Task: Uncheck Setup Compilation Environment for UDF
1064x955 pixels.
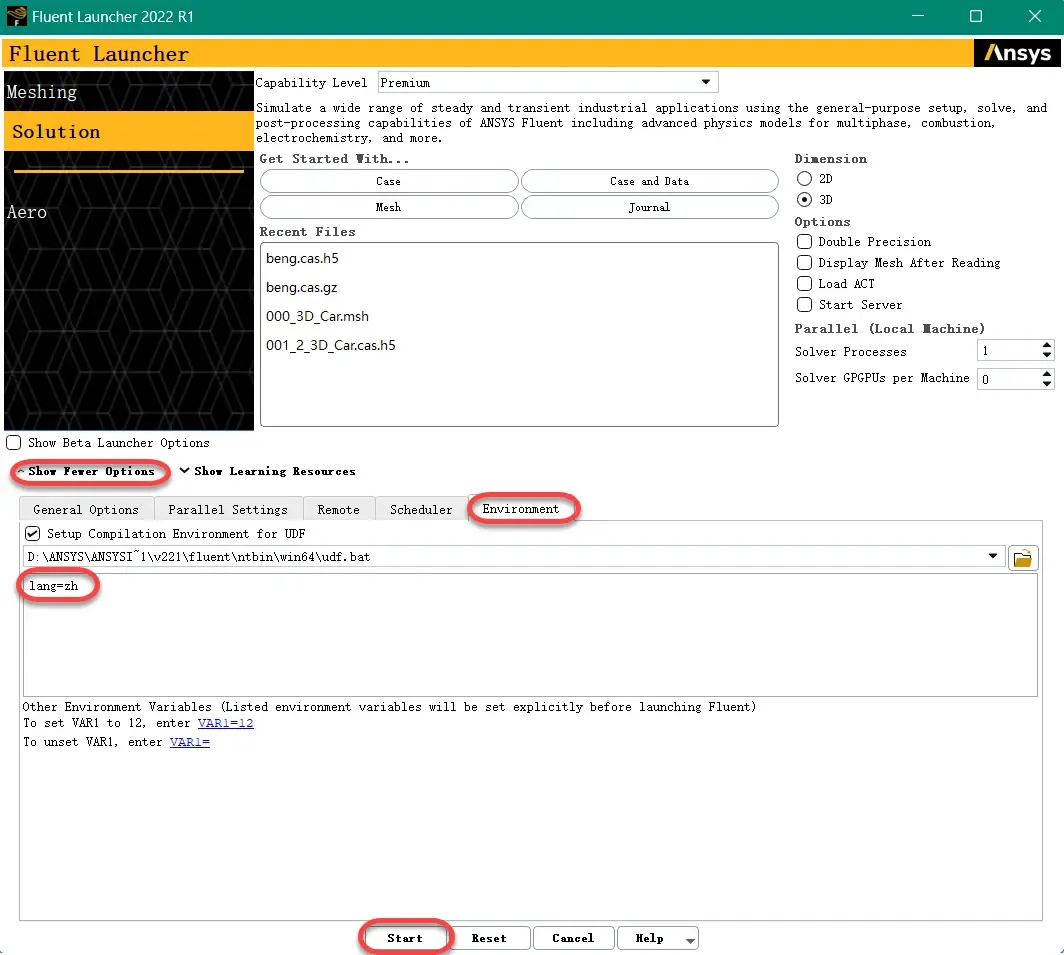Action: (x=32, y=533)
